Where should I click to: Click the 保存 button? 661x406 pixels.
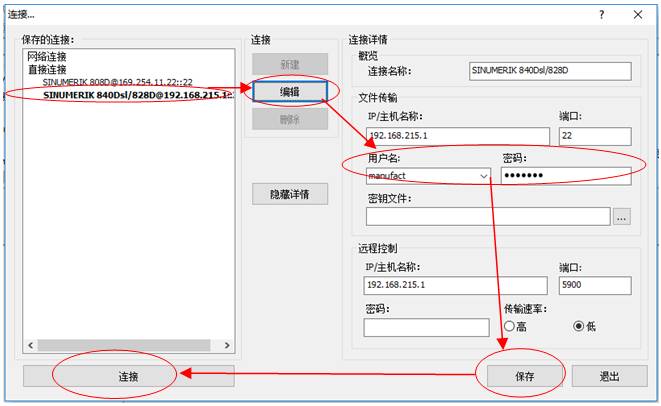tap(524, 376)
